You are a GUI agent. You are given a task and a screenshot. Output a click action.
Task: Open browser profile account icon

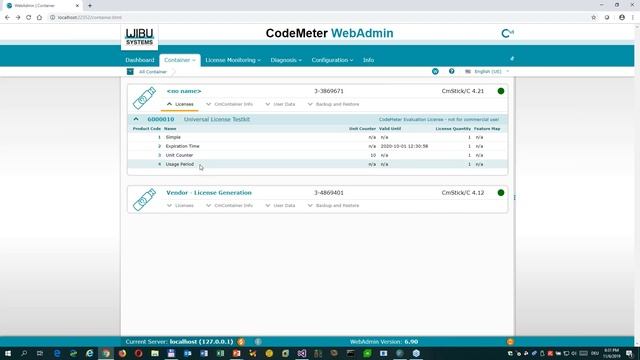pyautogui.click(x=622, y=18)
